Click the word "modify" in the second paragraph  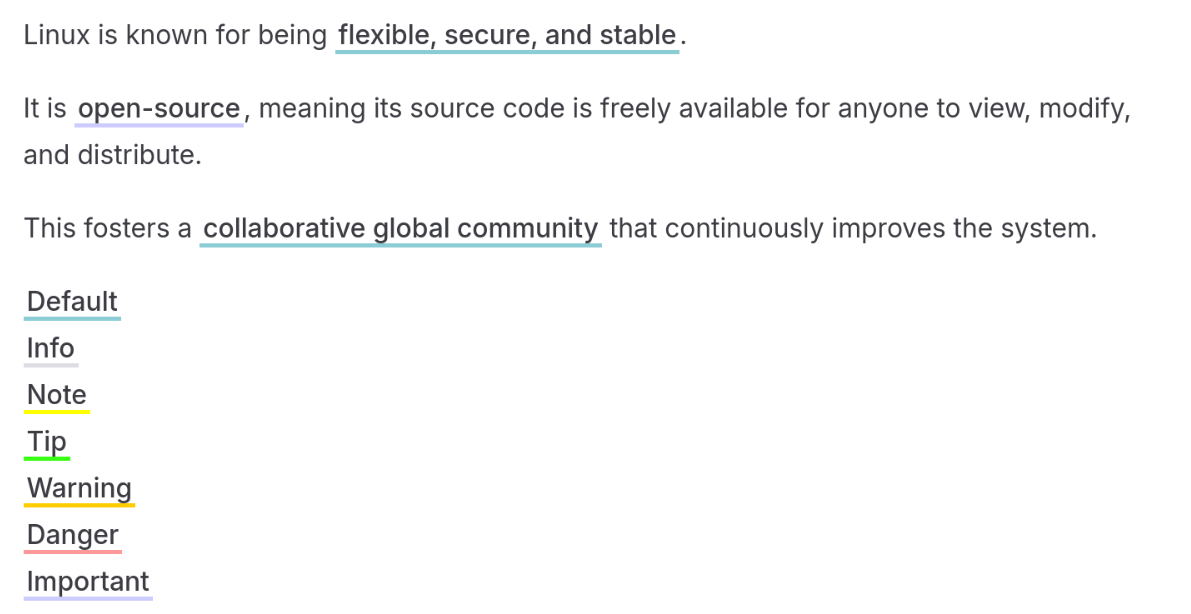coord(1083,109)
